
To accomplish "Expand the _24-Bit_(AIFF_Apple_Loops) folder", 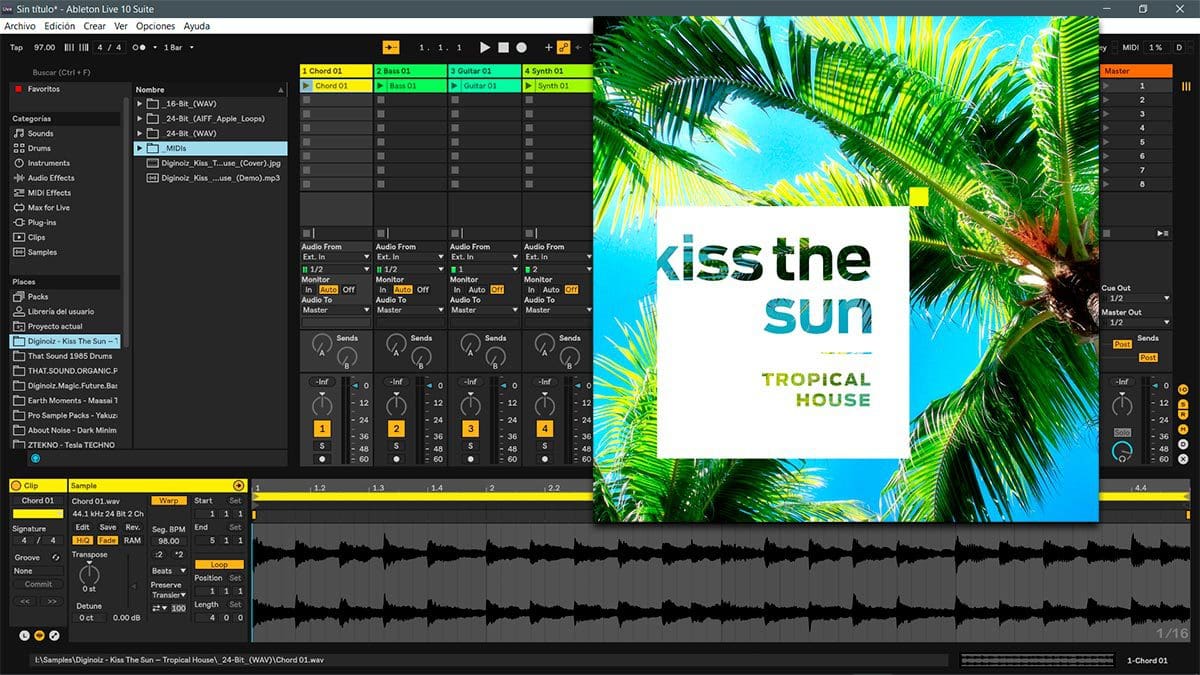I will coord(140,119).
